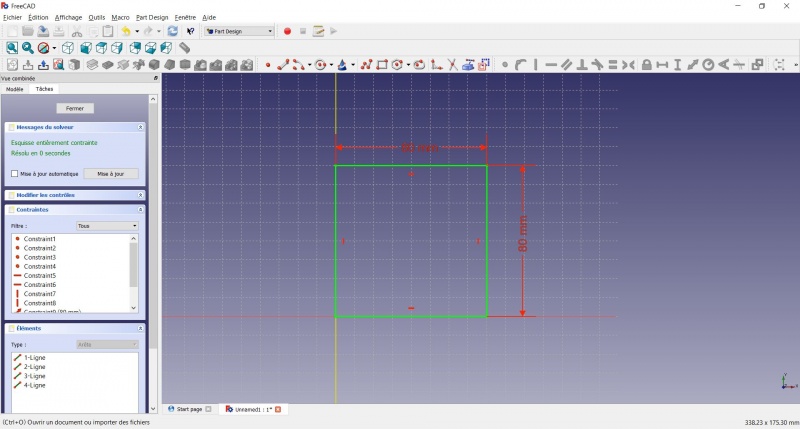Close the Start page tab
The height and width of the screenshot is (429, 800).
pyautogui.click(x=208, y=409)
